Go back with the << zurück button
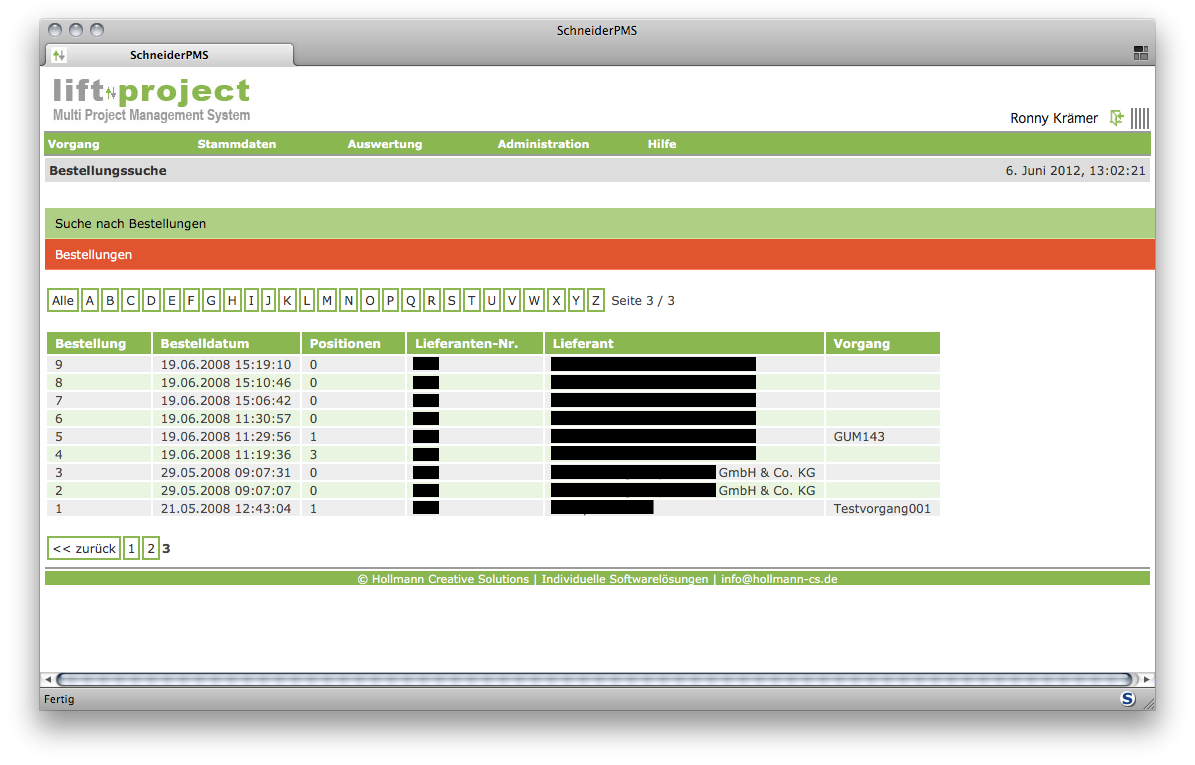 [x=84, y=548]
